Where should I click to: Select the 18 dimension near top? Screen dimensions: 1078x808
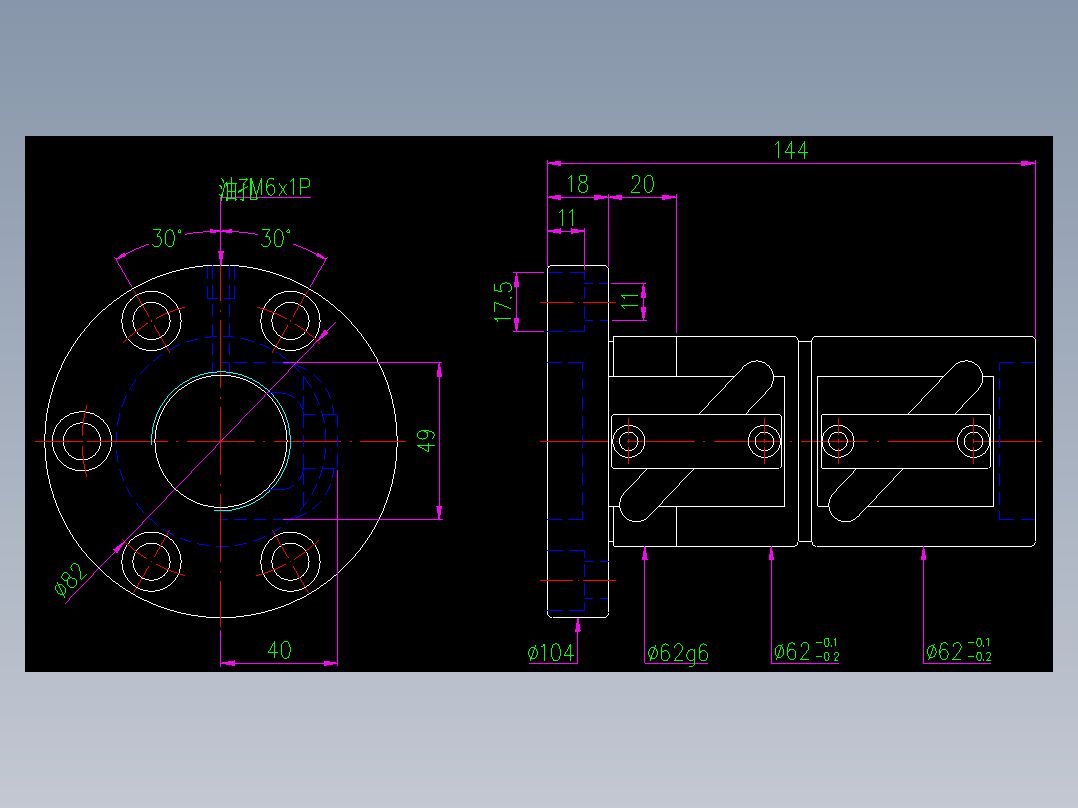(580, 184)
